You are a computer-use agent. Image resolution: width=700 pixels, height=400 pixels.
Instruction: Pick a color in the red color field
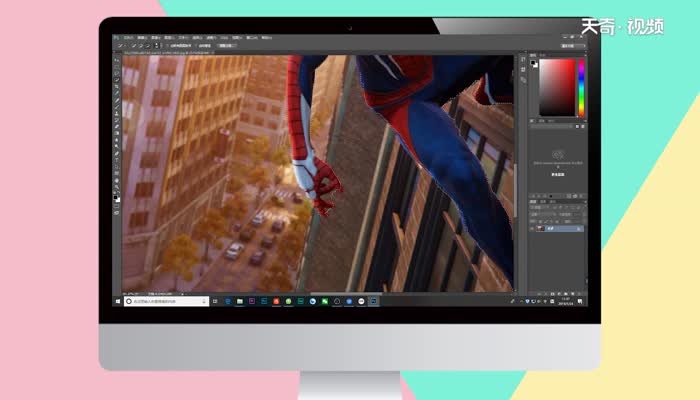pyautogui.click(x=557, y=88)
